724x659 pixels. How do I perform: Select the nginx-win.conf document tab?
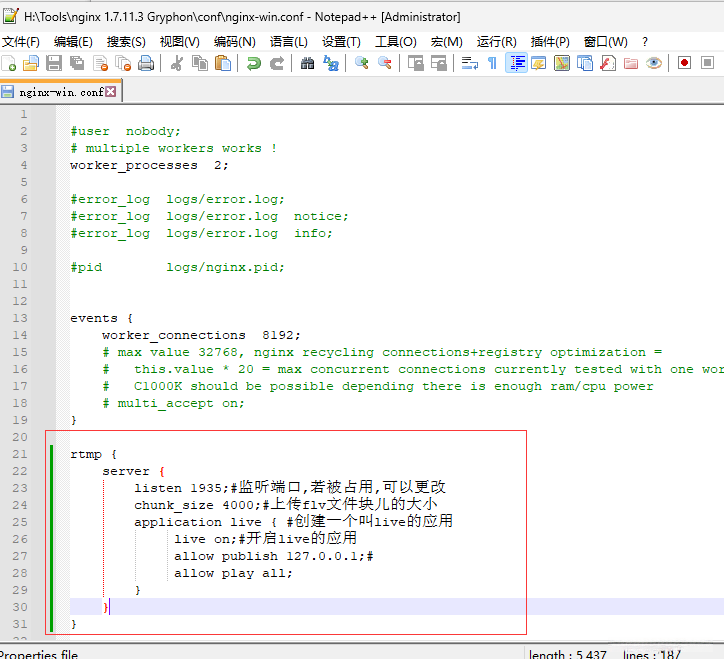tap(60, 92)
